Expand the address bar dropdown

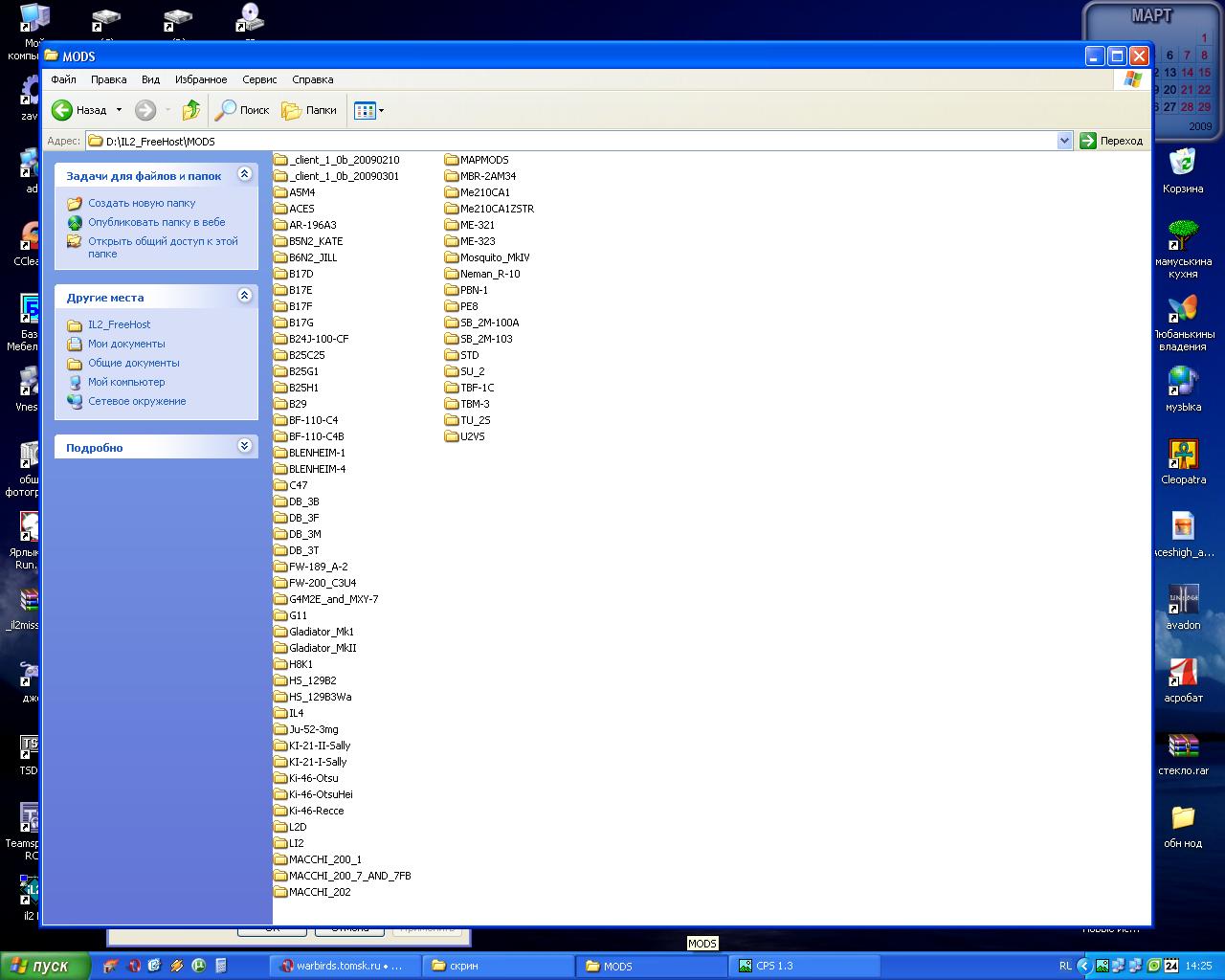(x=1064, y=141)
